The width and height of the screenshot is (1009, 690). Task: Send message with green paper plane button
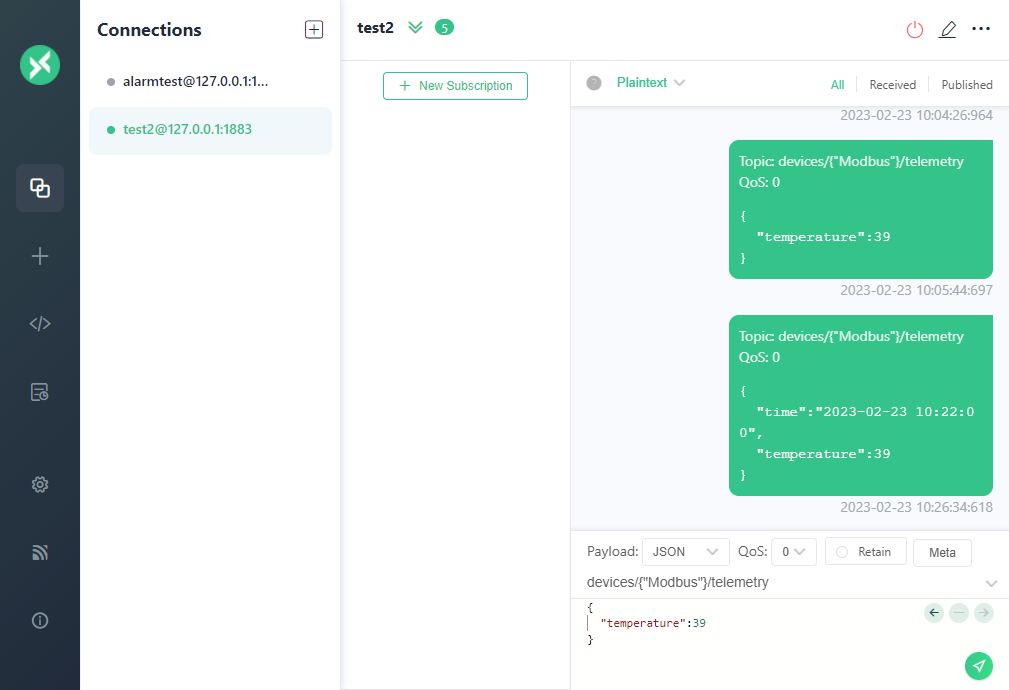979,665
